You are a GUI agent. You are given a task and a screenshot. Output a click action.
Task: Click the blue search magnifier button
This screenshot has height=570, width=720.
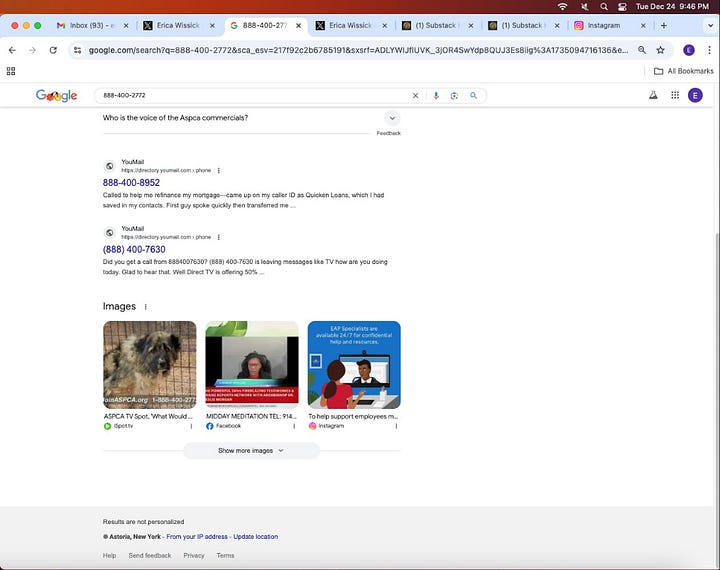(473, 96)
